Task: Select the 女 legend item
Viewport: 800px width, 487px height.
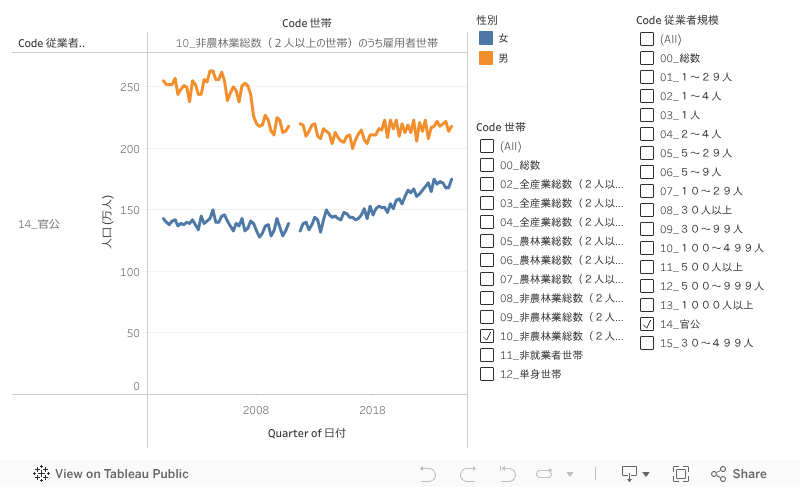Action: click(503, 37)
